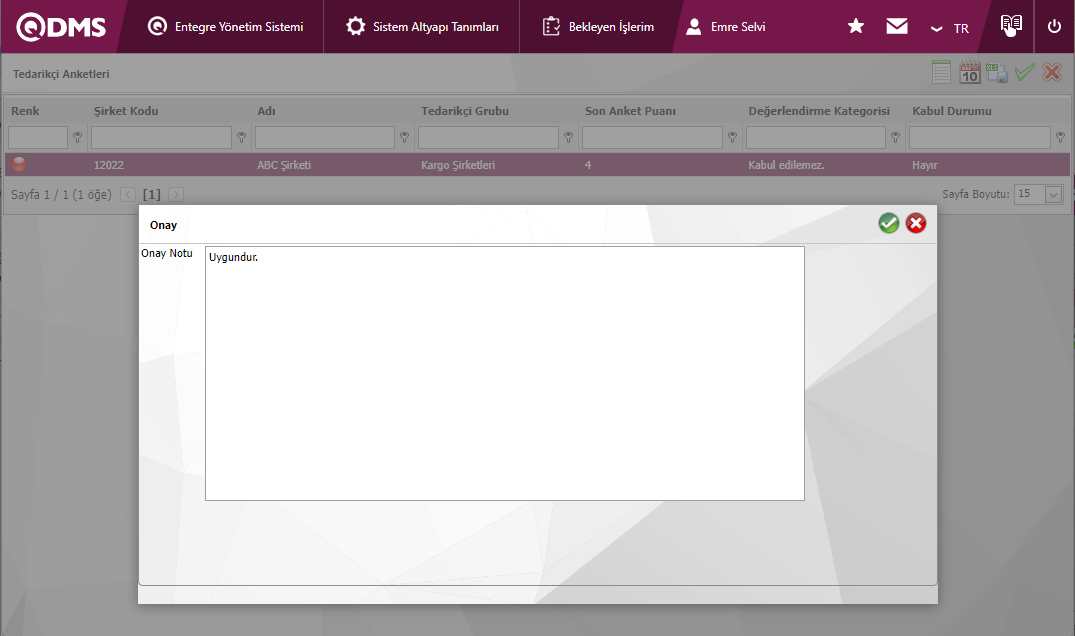Image resolution: width=1075 pixels, height=636 pixels.
Task: Click the green approve check toolbar icon
Action: 1024,72
